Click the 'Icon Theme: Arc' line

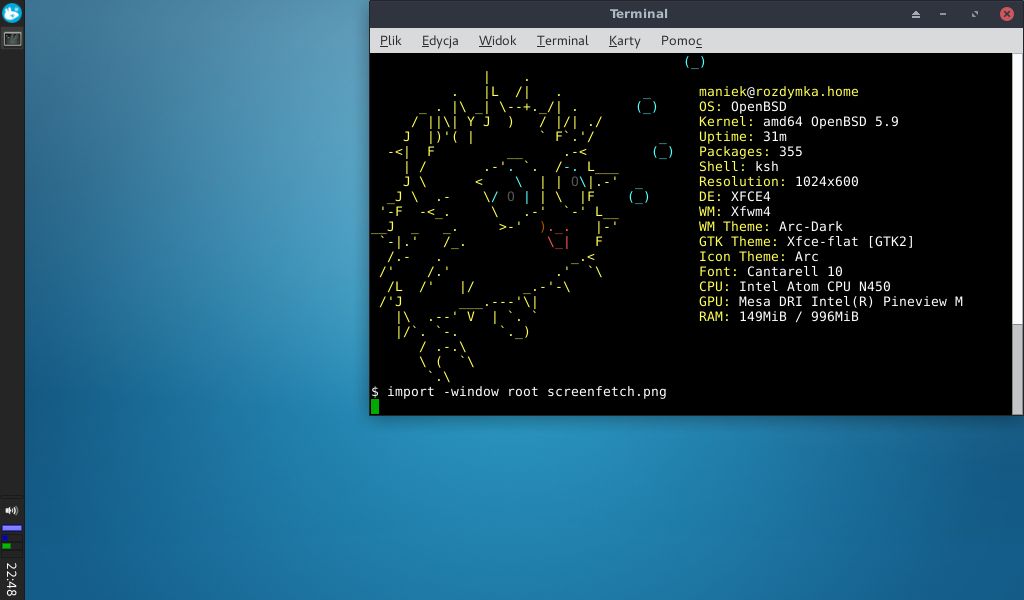759,257
